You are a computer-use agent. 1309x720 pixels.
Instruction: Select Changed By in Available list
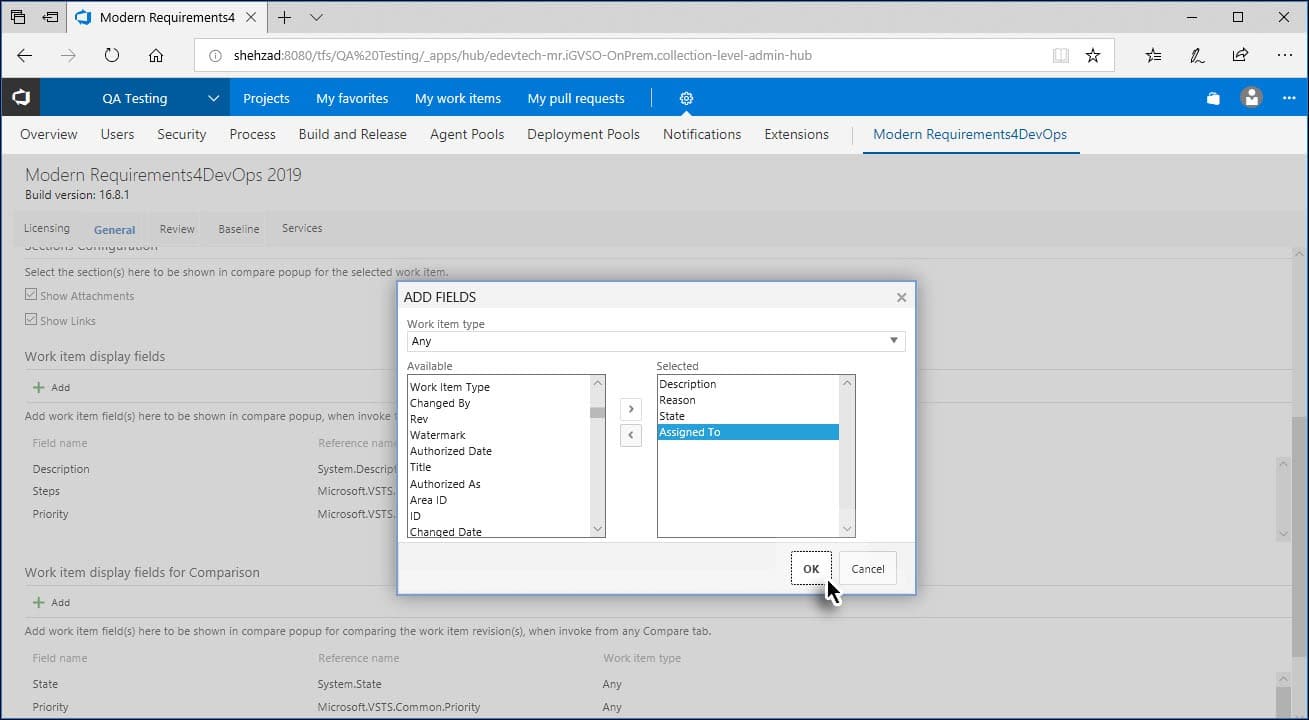pos(440,403)
